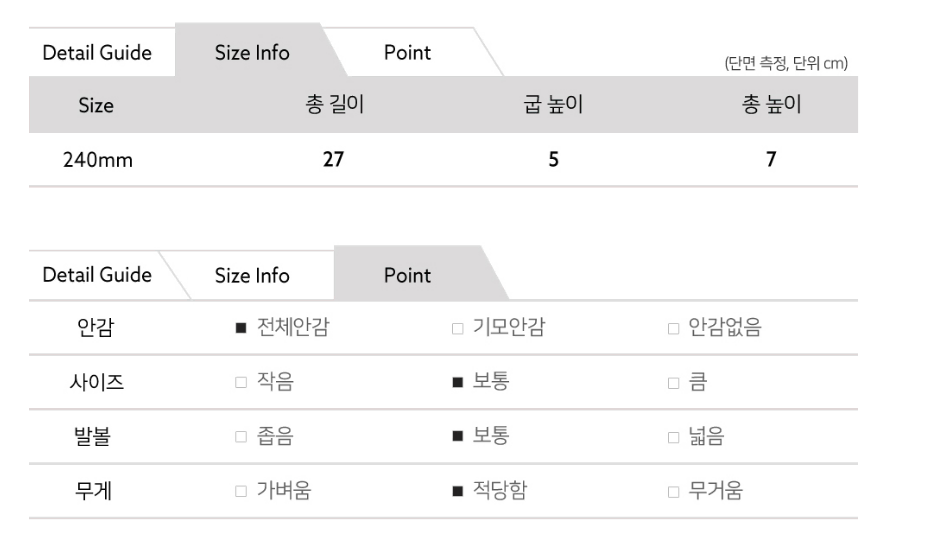This screenshot has height=535, width=931.
Task: Toggle 보통 checkbox in 발볼 row
Action: click(457, 436)
